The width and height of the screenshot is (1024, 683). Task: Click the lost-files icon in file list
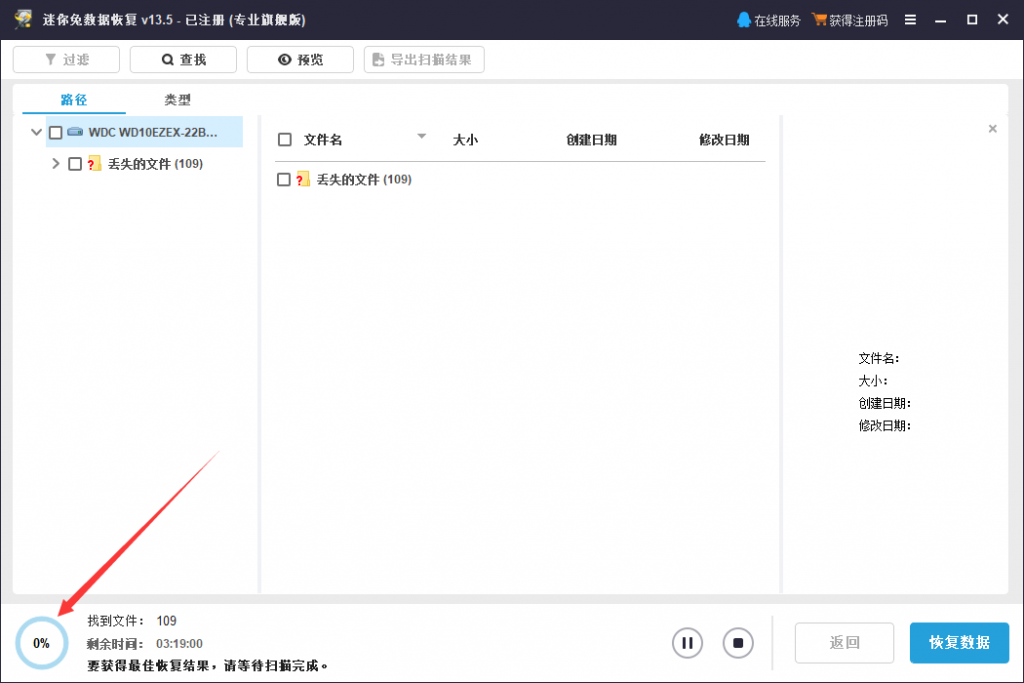click(x=302, y=179)
